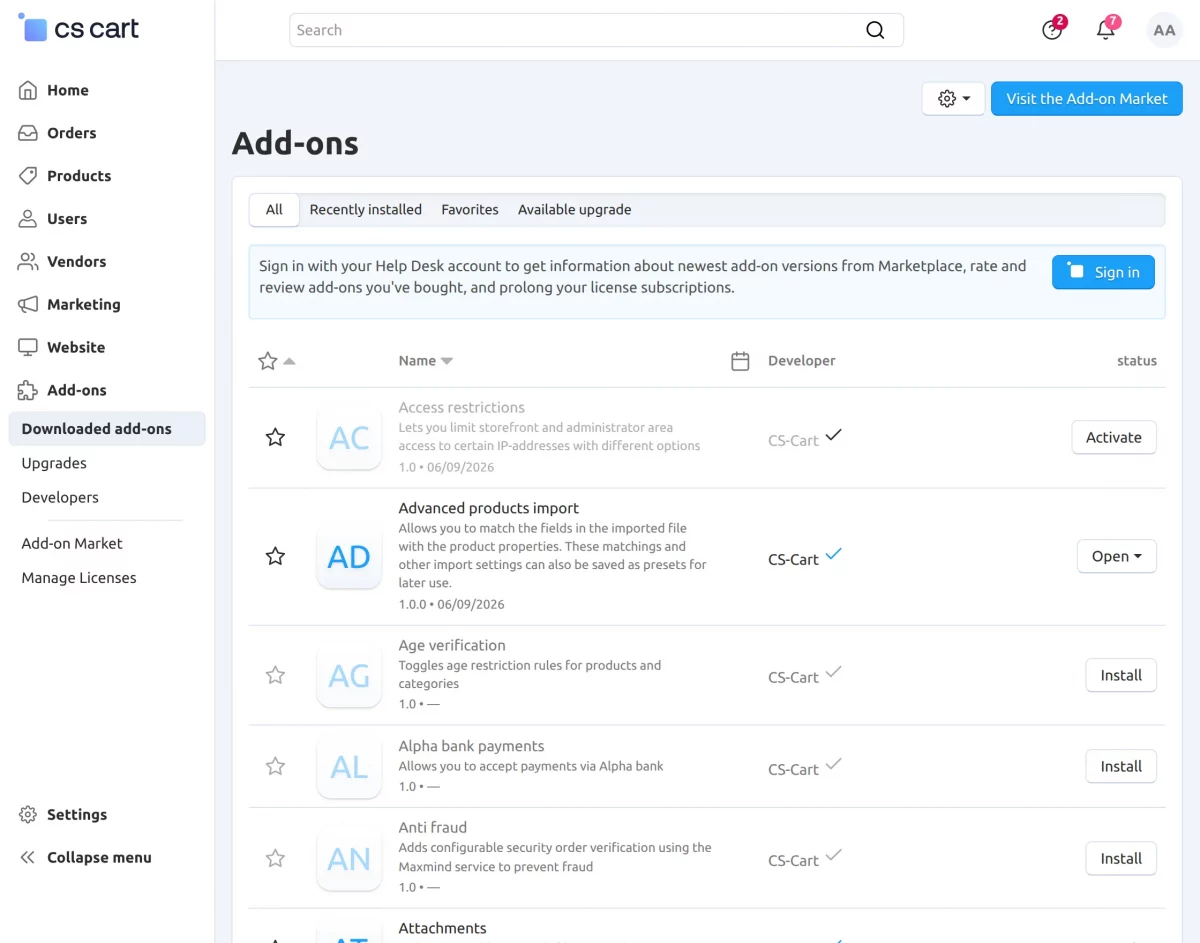Viewport: 1200px width, 943px height.
Task: Click Visit the Add-on Market button
Action: (1087, 98)
